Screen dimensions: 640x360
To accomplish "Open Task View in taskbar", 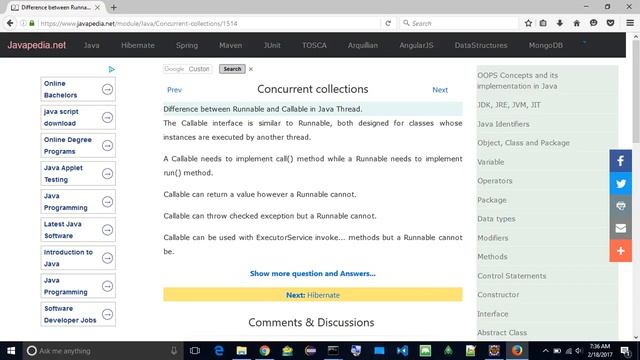I will click(195, 351).
